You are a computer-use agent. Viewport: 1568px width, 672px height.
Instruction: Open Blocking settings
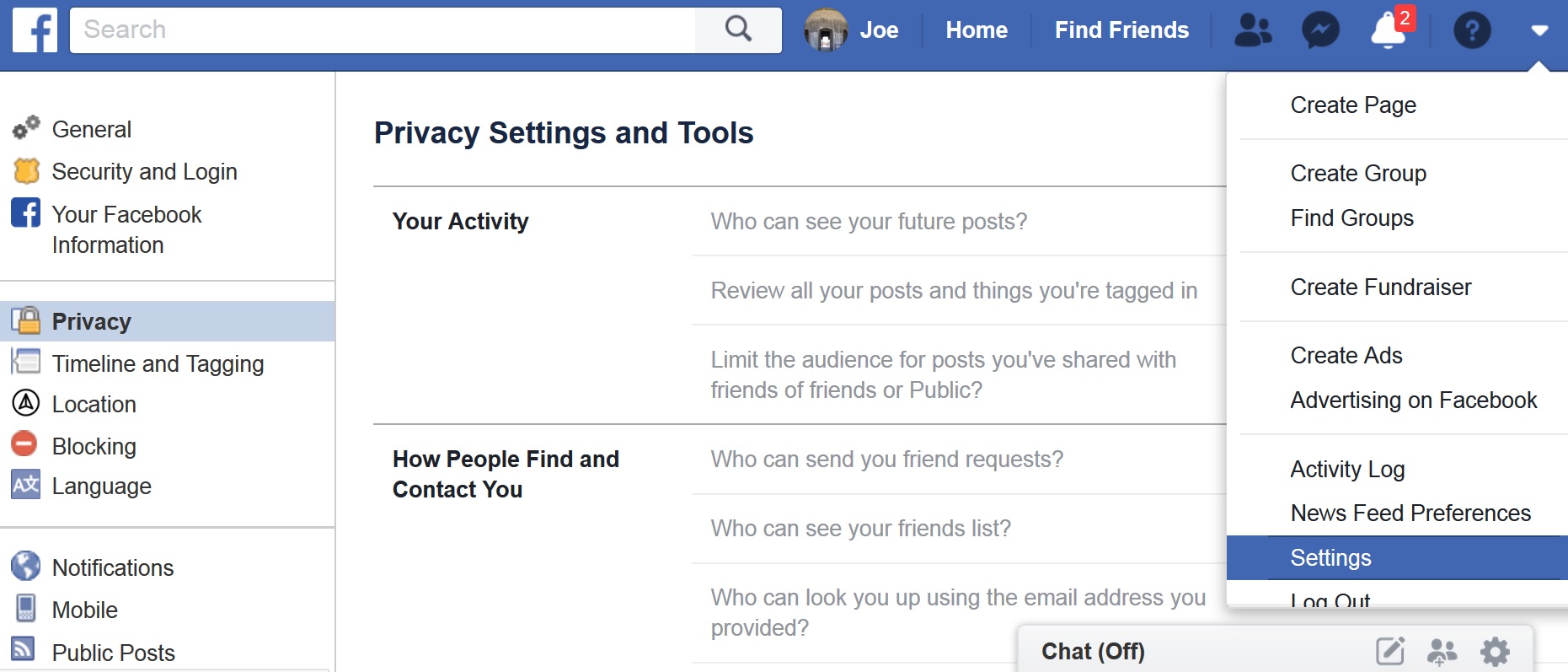(94, 446)
